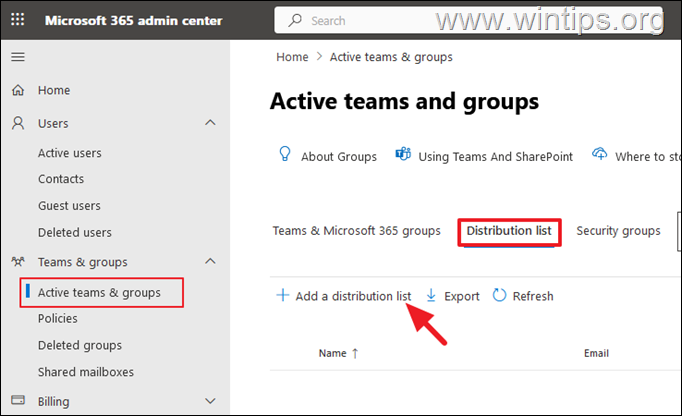This screenshot has height=416, width=682.
Task: Click the Refresh circular arrow icon
Action: click(x=499, y=295)
